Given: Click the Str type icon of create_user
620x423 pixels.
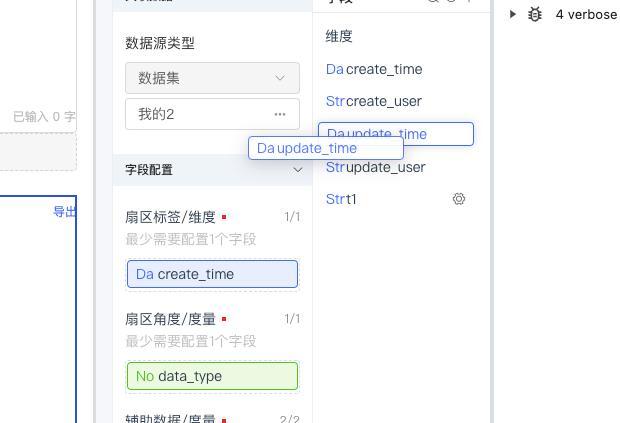Looking at the screenshot, I should [x=335, y=101].
